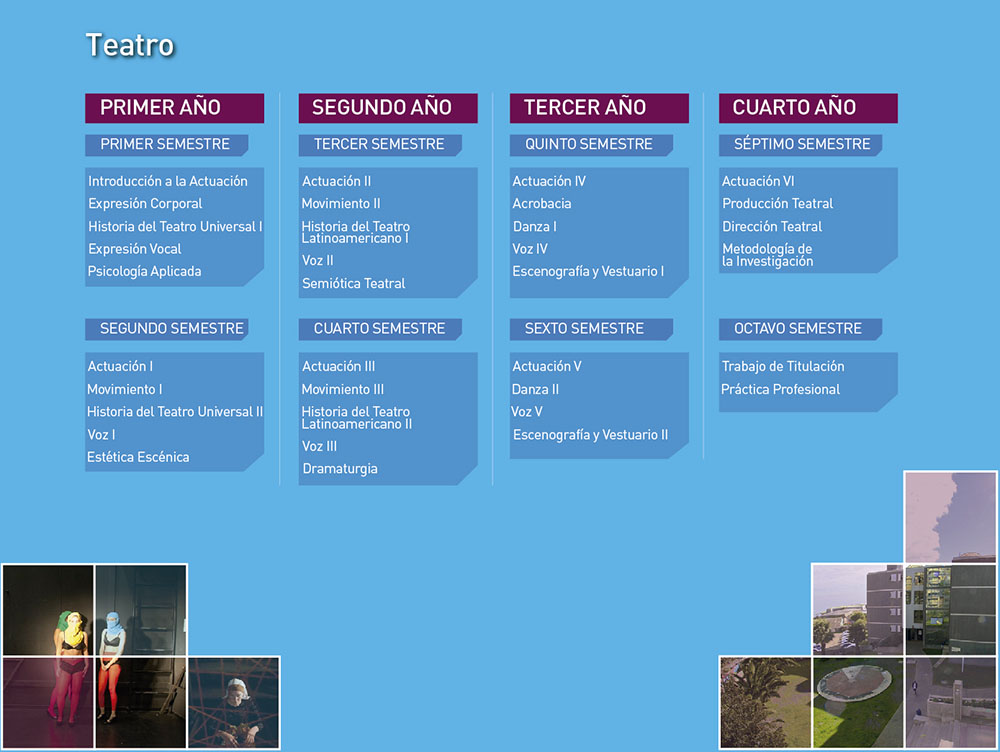This screenshot has width=1000, height=752.
Task: Open the palm tree garden photo
Action: [765, 702]
